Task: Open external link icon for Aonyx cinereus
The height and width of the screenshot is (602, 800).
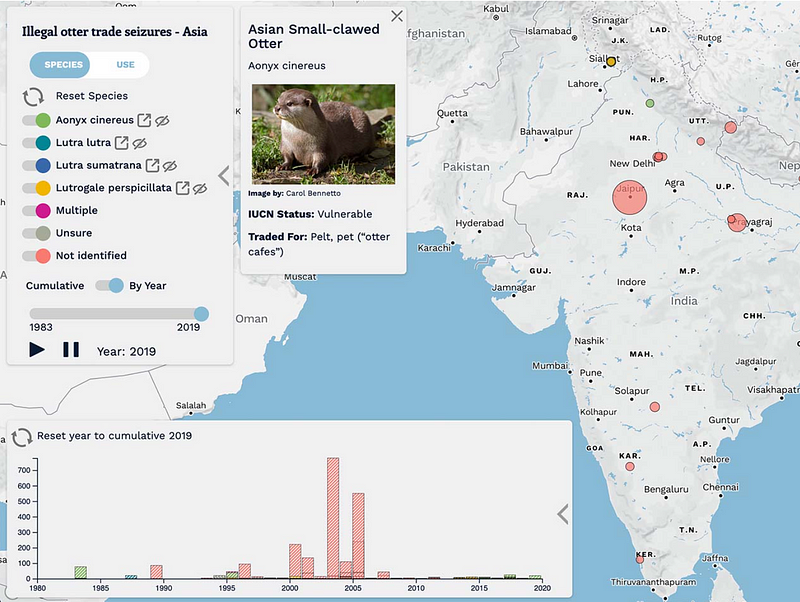Action: 144,120
